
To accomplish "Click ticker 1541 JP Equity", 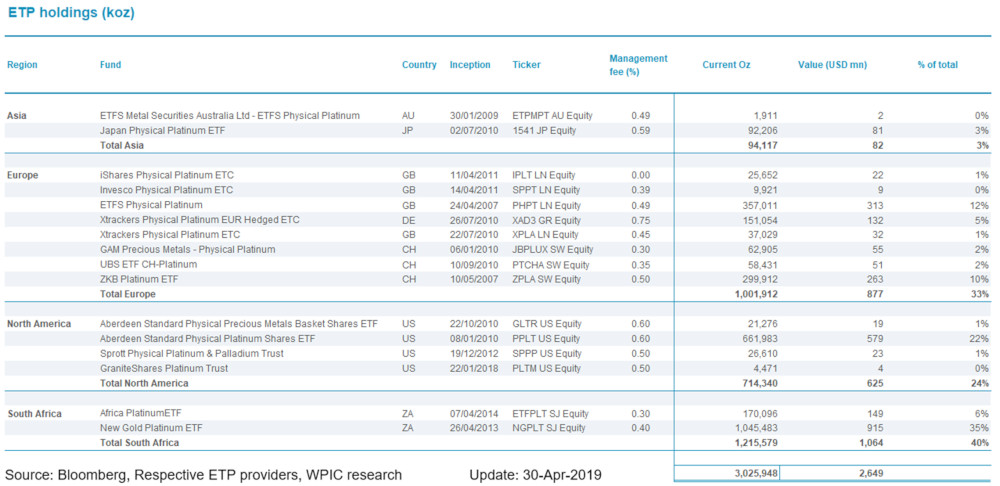I will [x=543, y=131].
